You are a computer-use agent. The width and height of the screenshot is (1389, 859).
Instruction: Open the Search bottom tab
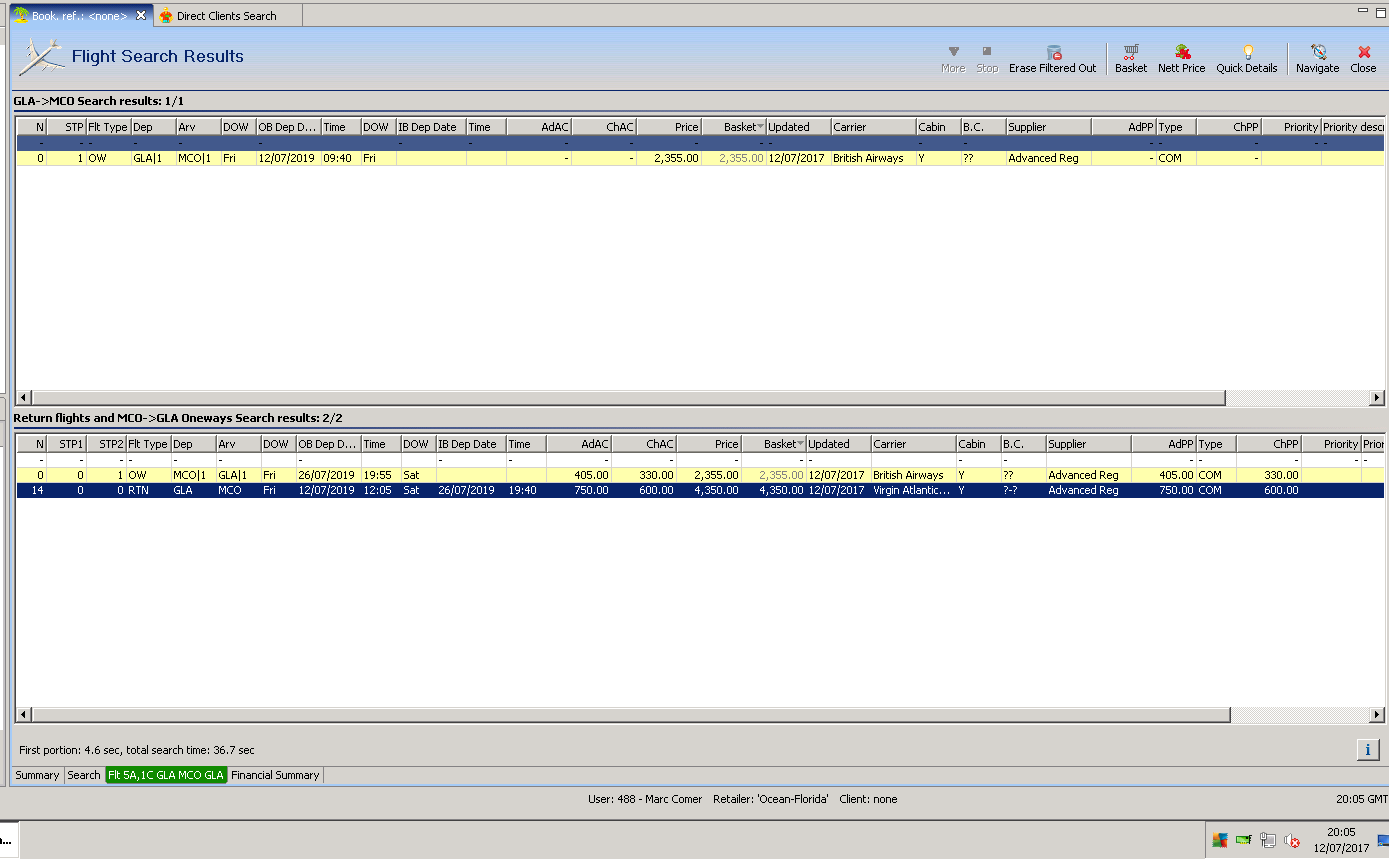(84, 775)
